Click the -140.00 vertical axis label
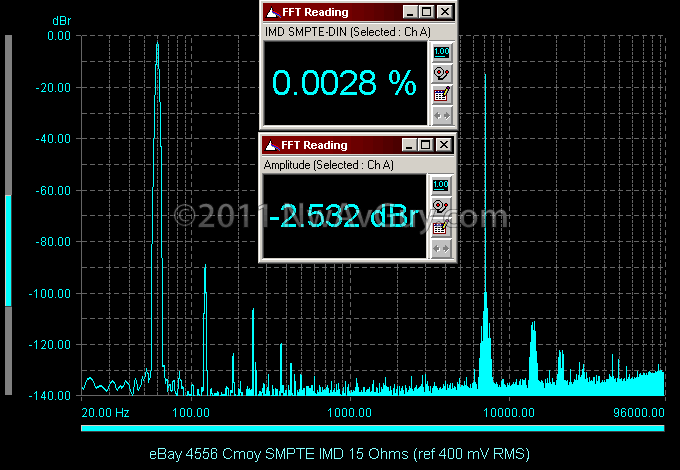Screen dimensions: 680x470 point(49,395)
